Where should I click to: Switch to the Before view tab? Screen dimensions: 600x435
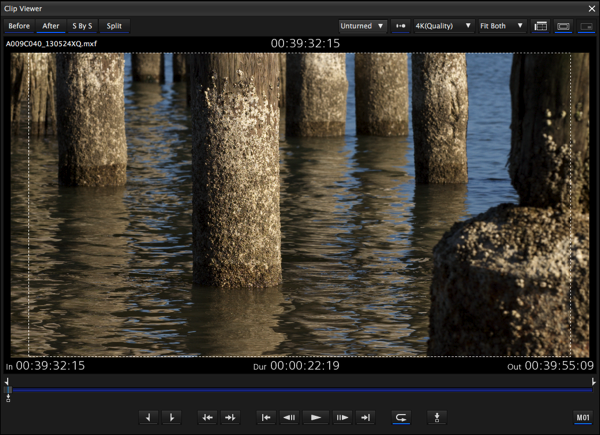[19, 26]
